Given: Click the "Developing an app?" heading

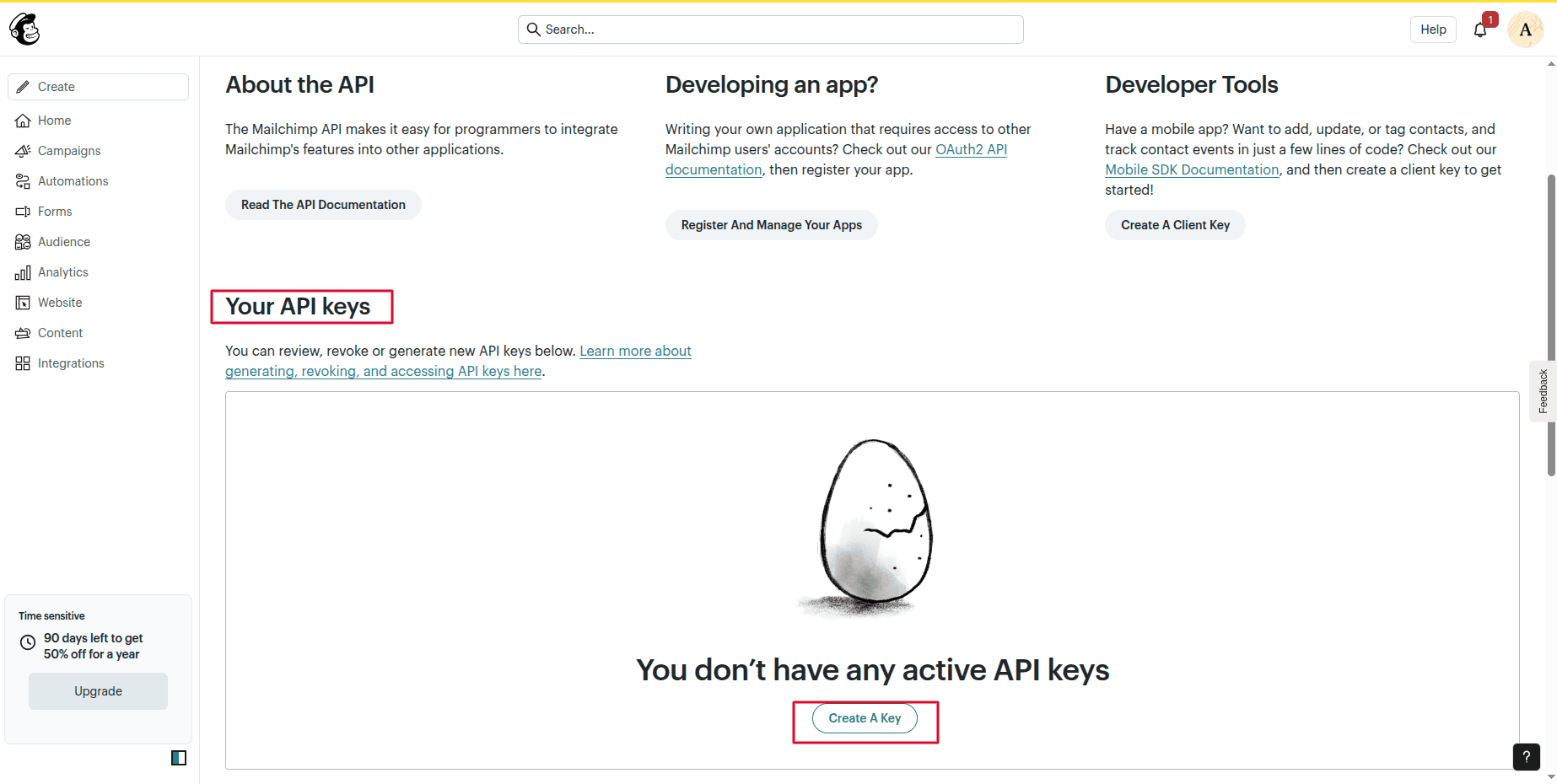Looking at the screenshot, I should (x=772, y=85).
